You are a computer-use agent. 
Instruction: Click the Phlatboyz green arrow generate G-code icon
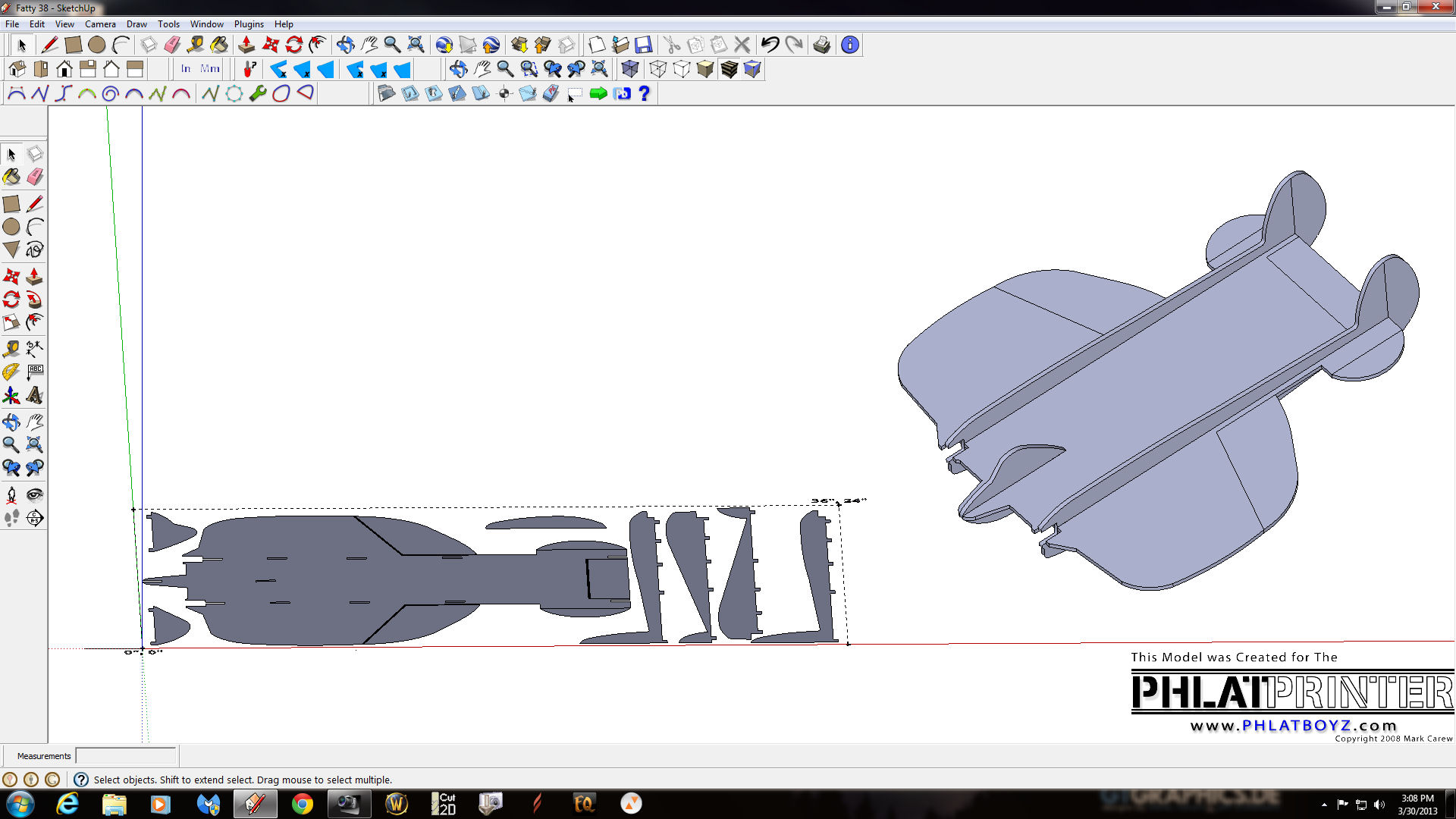[x=598, y=93]
